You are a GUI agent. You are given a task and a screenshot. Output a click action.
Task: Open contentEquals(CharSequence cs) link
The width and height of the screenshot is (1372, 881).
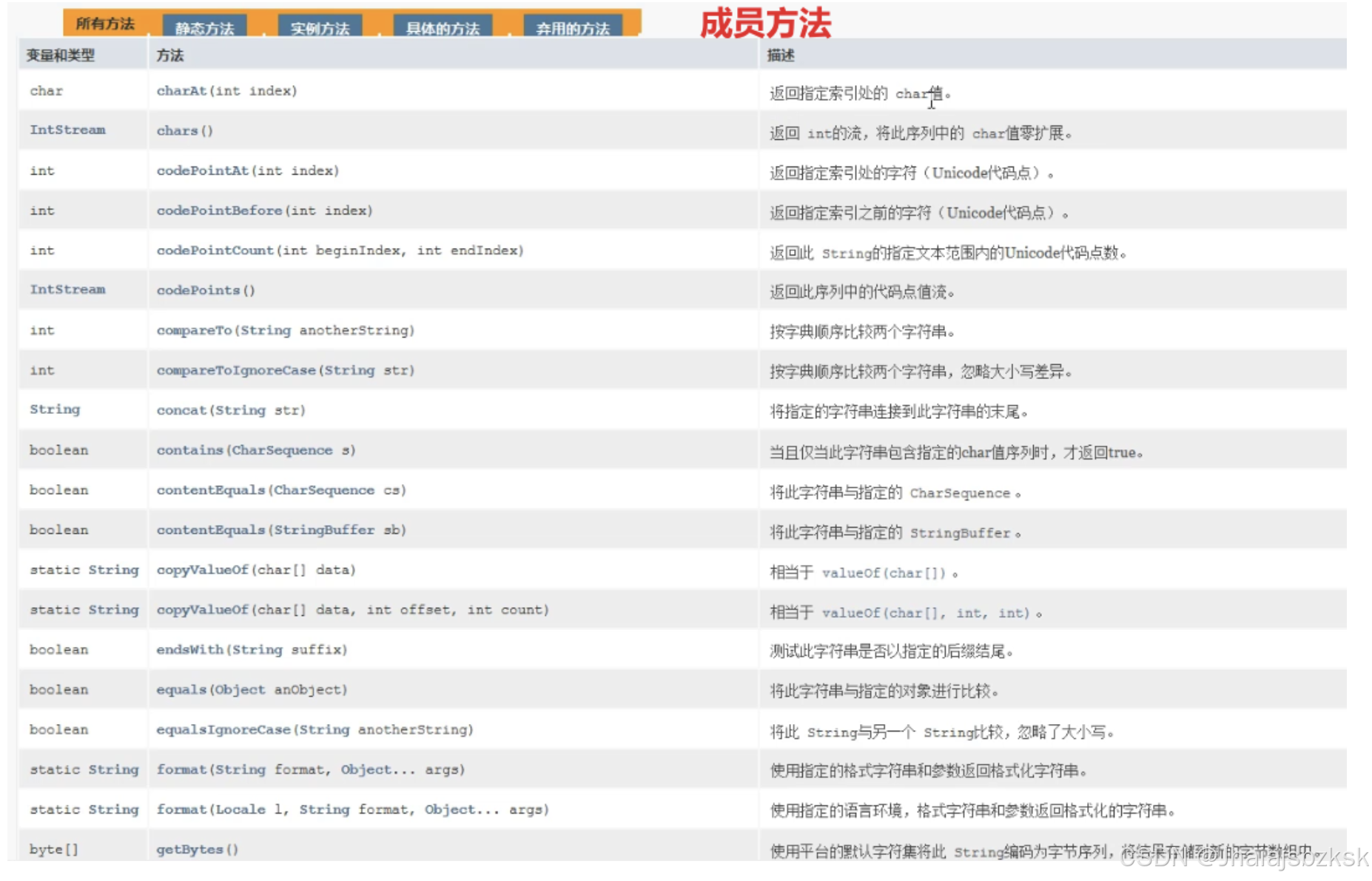coord(281,491)
